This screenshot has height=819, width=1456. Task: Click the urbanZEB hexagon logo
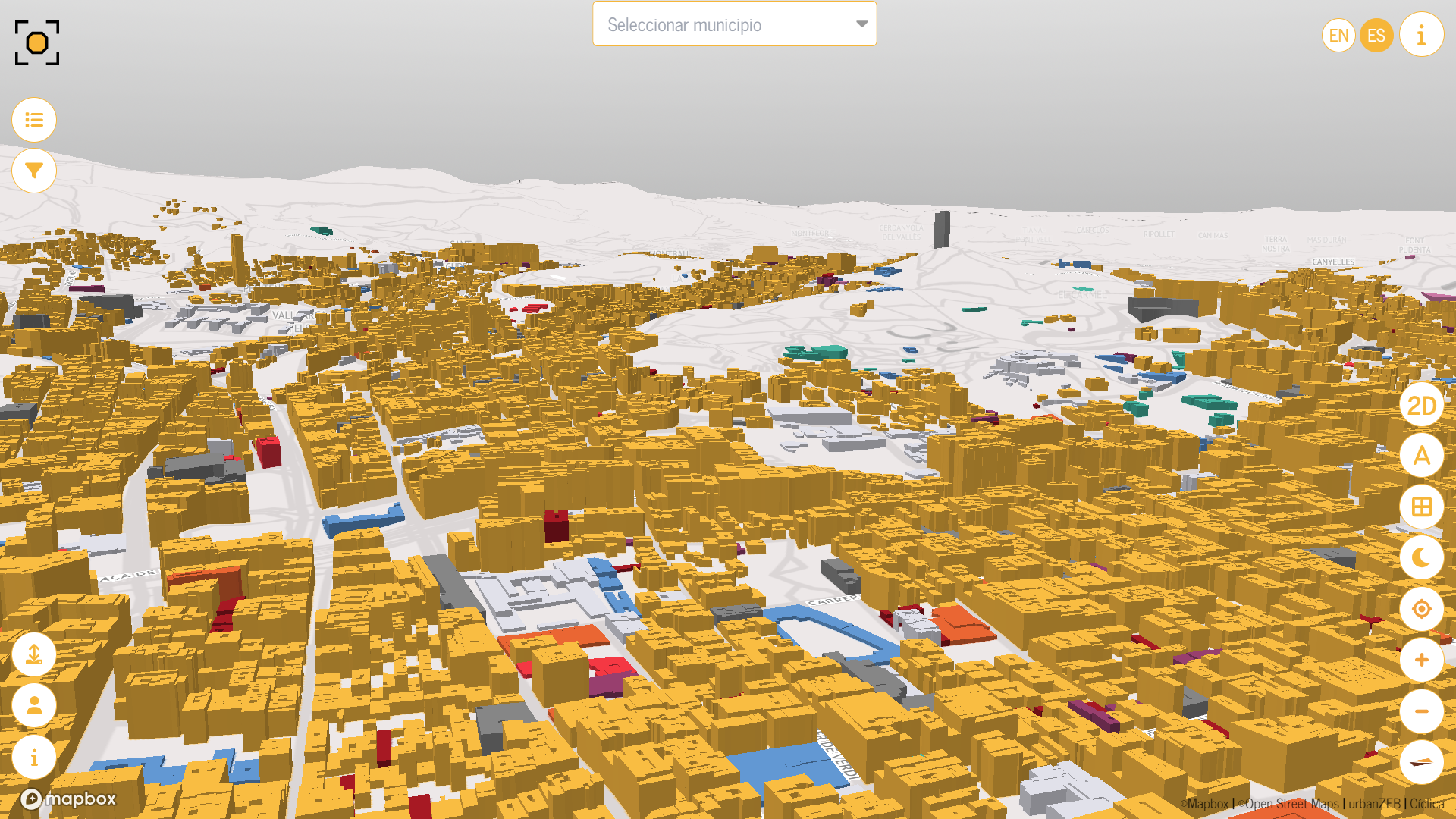tap(36, 42)
